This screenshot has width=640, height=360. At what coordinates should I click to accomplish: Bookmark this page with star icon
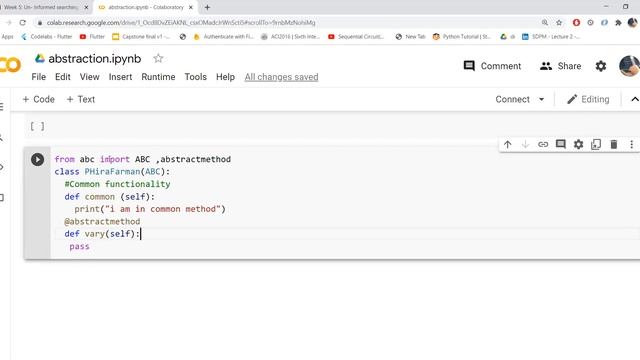coord(559,22)
